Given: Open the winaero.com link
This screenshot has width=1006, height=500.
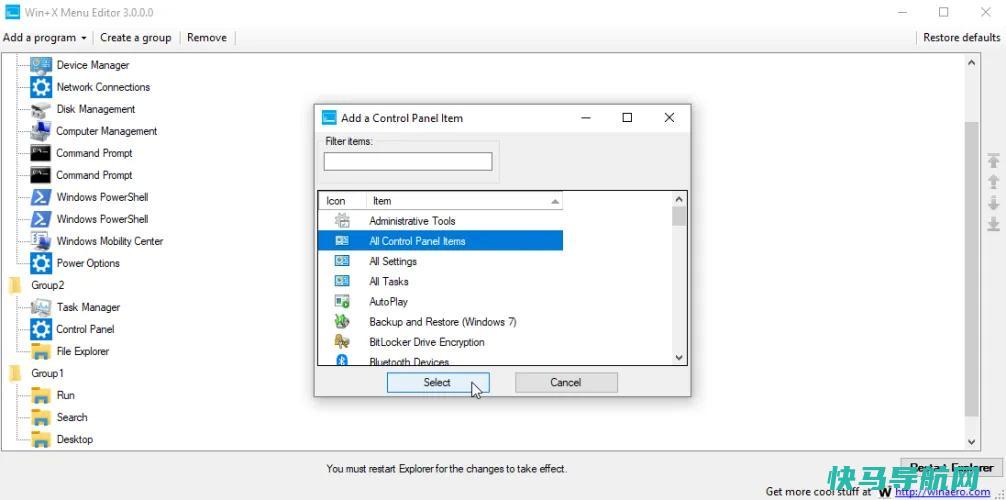Looking at the screenshot, I should [x=942, y=492].
